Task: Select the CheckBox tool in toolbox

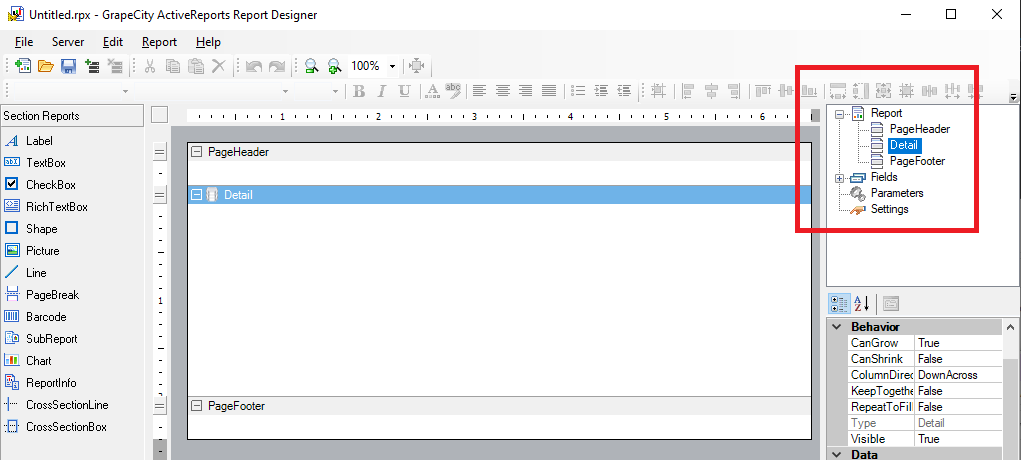Action: point(40,184)
